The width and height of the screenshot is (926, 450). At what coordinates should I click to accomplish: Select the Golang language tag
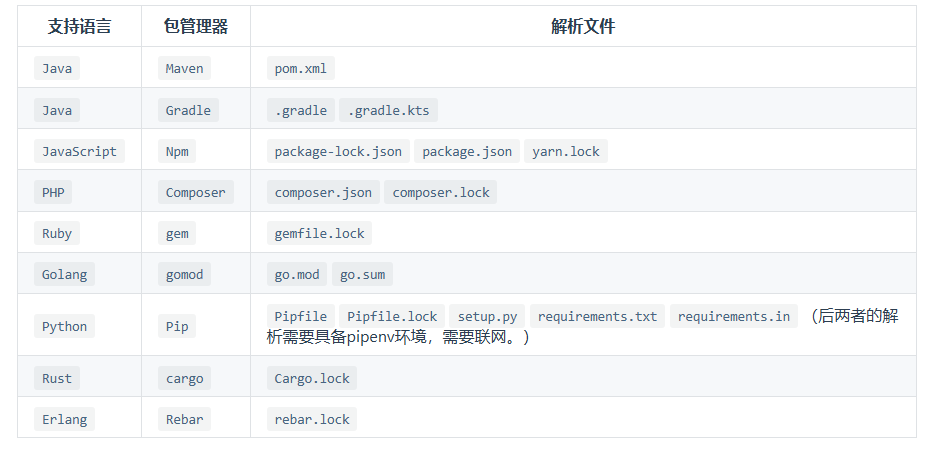click(x=64, y=275)
